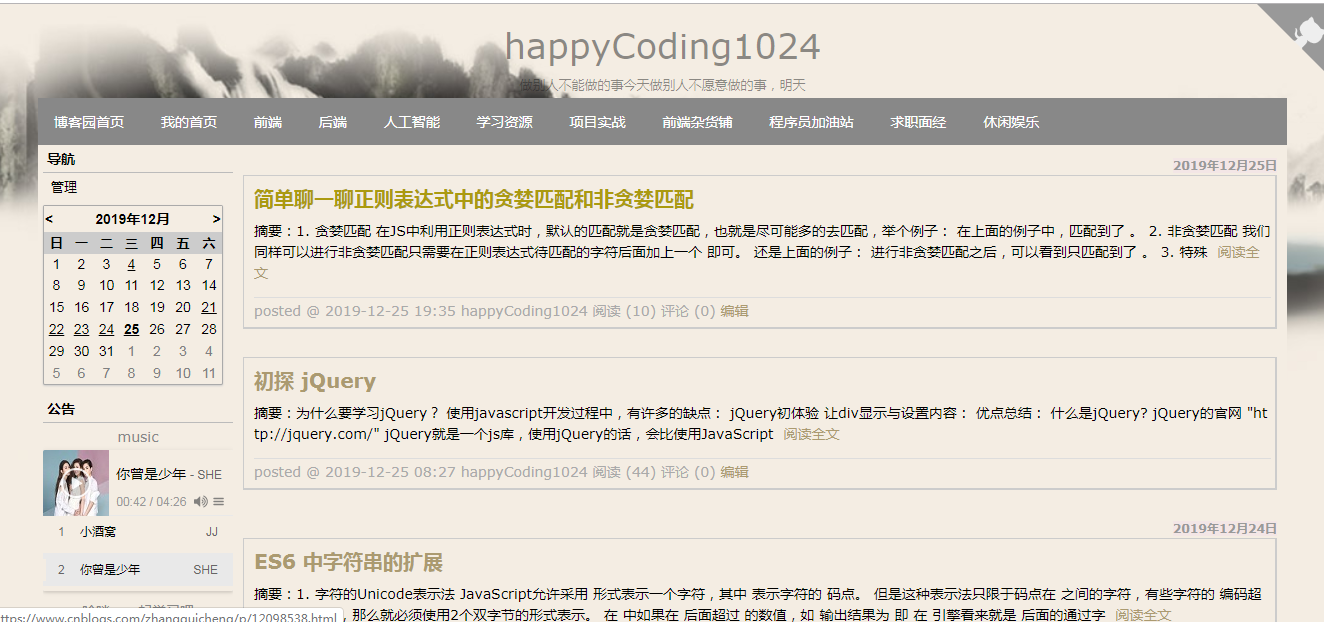Open 博客园首页 in navigation bar
Screen dimensions: 1324x622
point(89,122)
